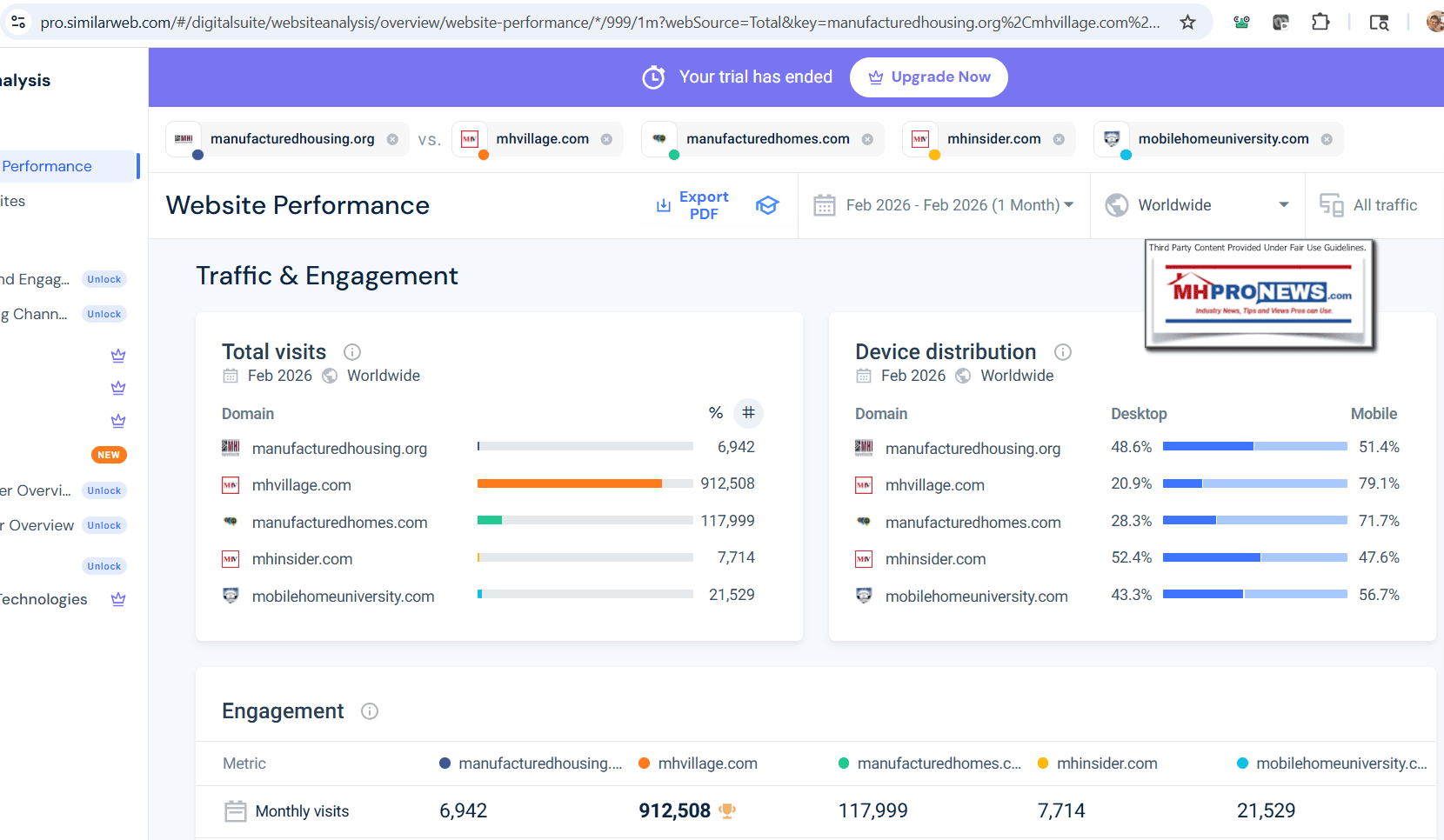
Task: Select Performance in the sidebar
Action: [x=47, y=166]
